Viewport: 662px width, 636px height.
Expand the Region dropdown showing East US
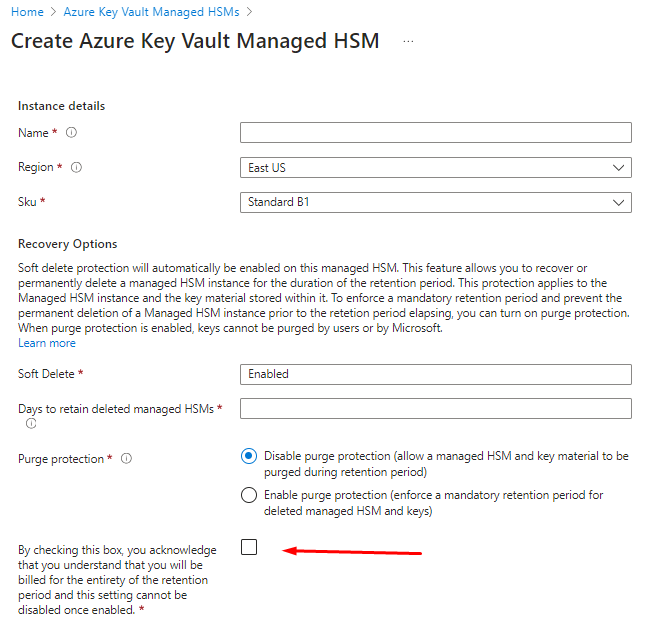pos(435,168)
